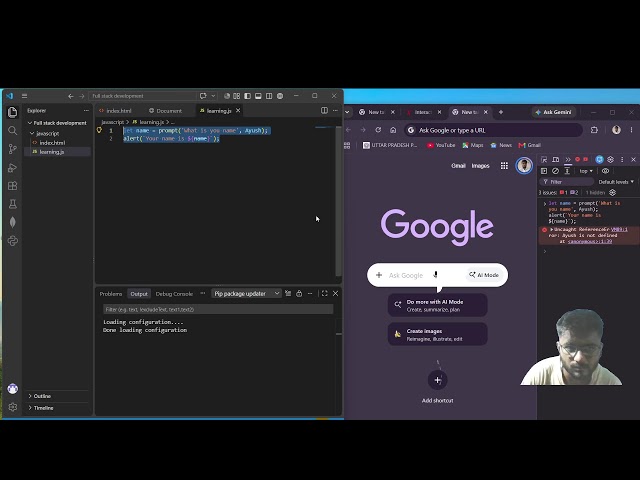Open the YouTube bookmark
Viewport: 640px width, 480px height.
441,145
